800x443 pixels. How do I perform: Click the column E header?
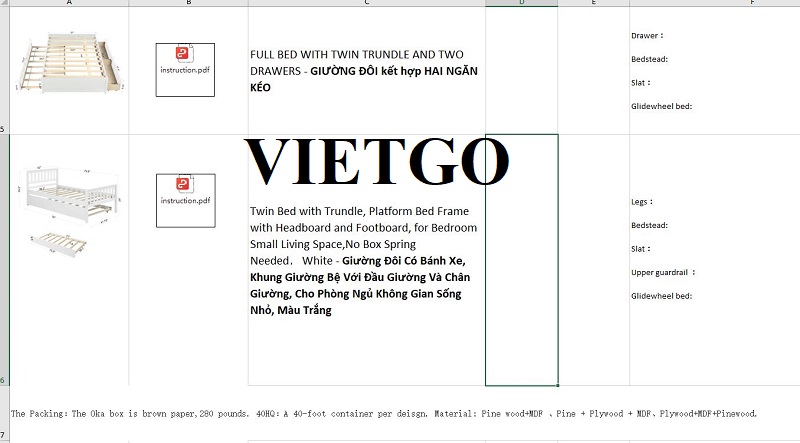[x=593, y=3]
